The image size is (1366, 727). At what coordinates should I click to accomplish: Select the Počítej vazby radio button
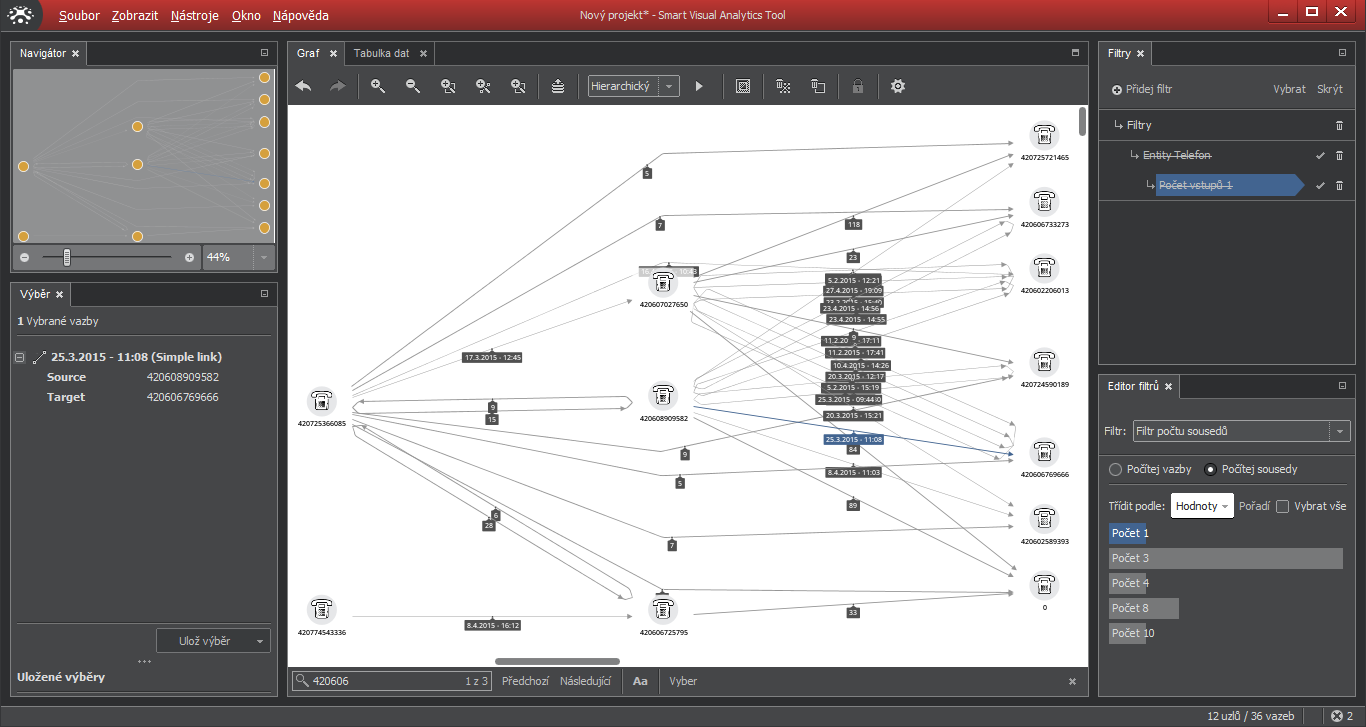pos(1116,469)
